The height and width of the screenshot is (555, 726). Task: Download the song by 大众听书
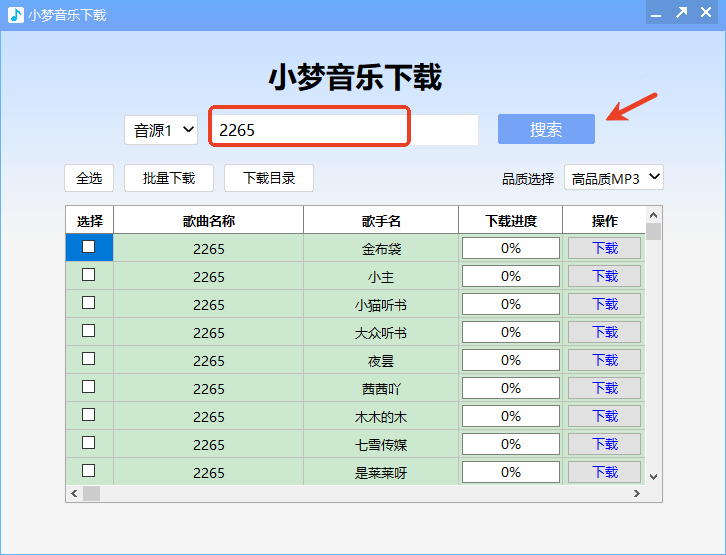click(604, 332)
